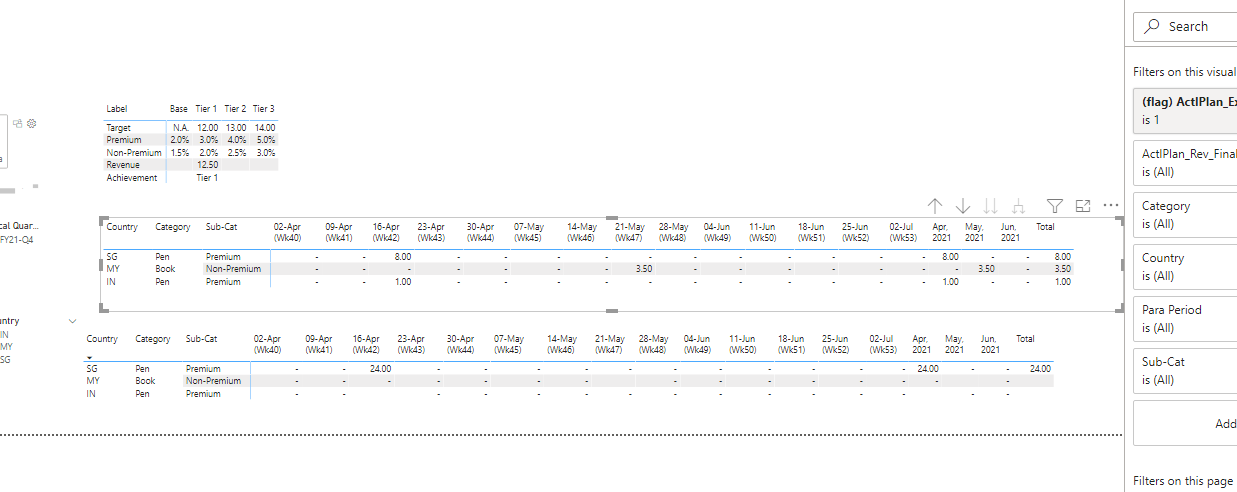
Task: Go to next level with double arrows icon
Action: 991,206
